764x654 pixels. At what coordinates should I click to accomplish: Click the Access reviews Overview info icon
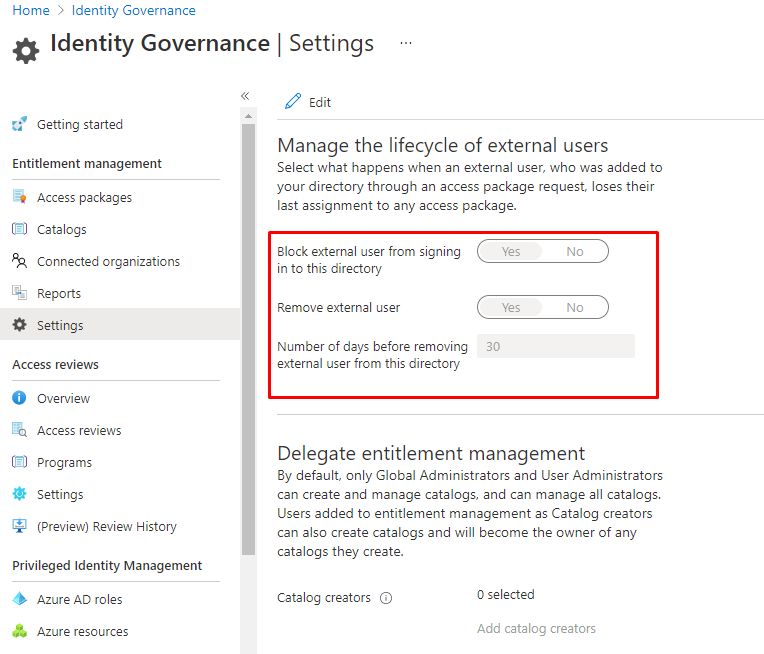coord(19,399)
